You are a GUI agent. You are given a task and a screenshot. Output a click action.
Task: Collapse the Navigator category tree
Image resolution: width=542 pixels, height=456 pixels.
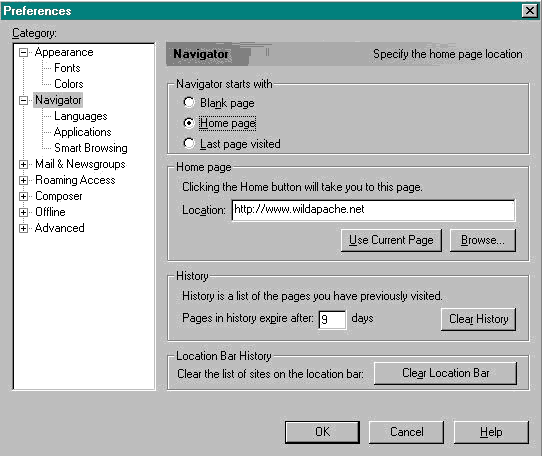[24, 101]
